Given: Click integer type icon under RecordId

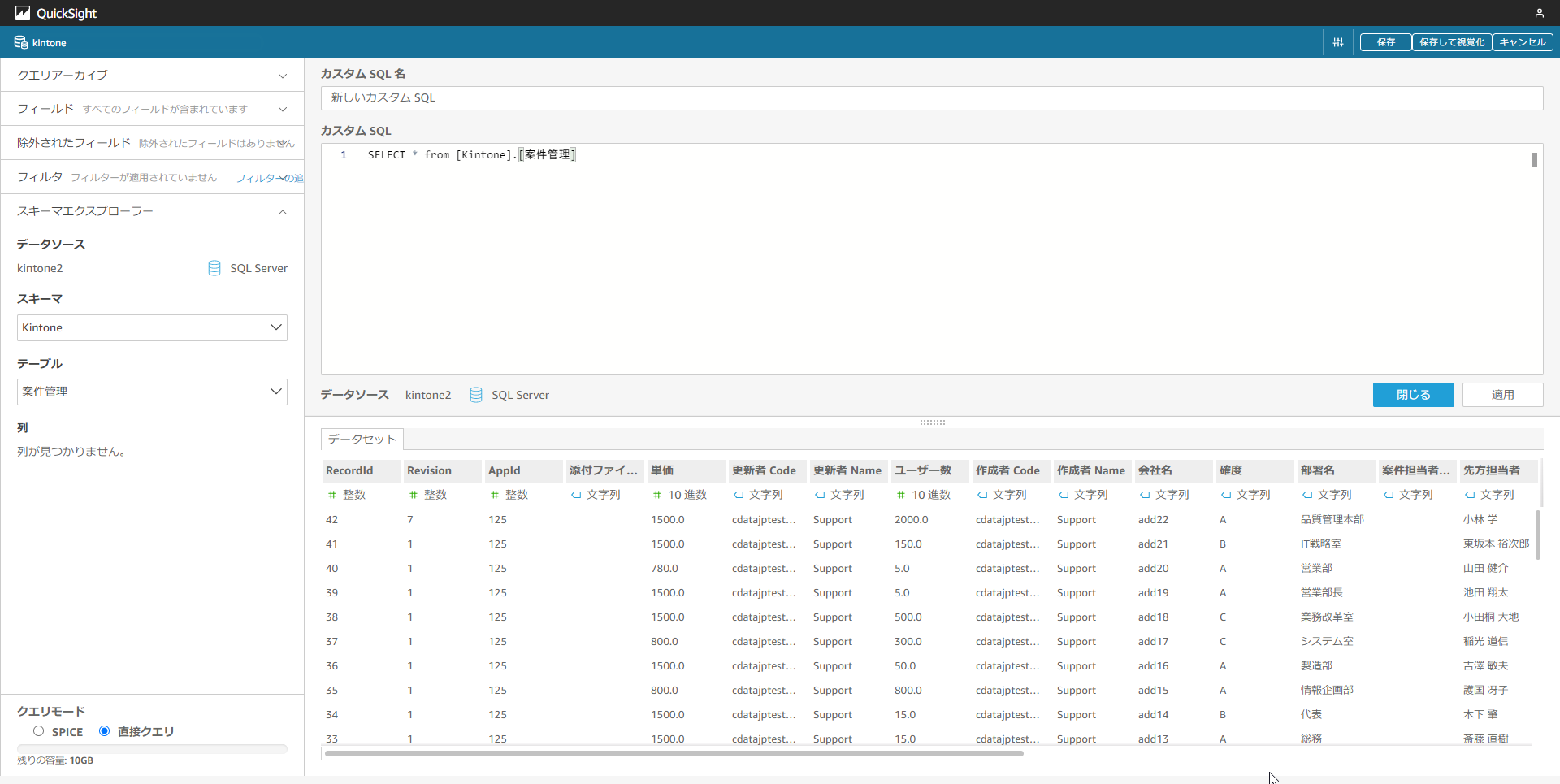Looking at the screenshot, I should point(332,495).
